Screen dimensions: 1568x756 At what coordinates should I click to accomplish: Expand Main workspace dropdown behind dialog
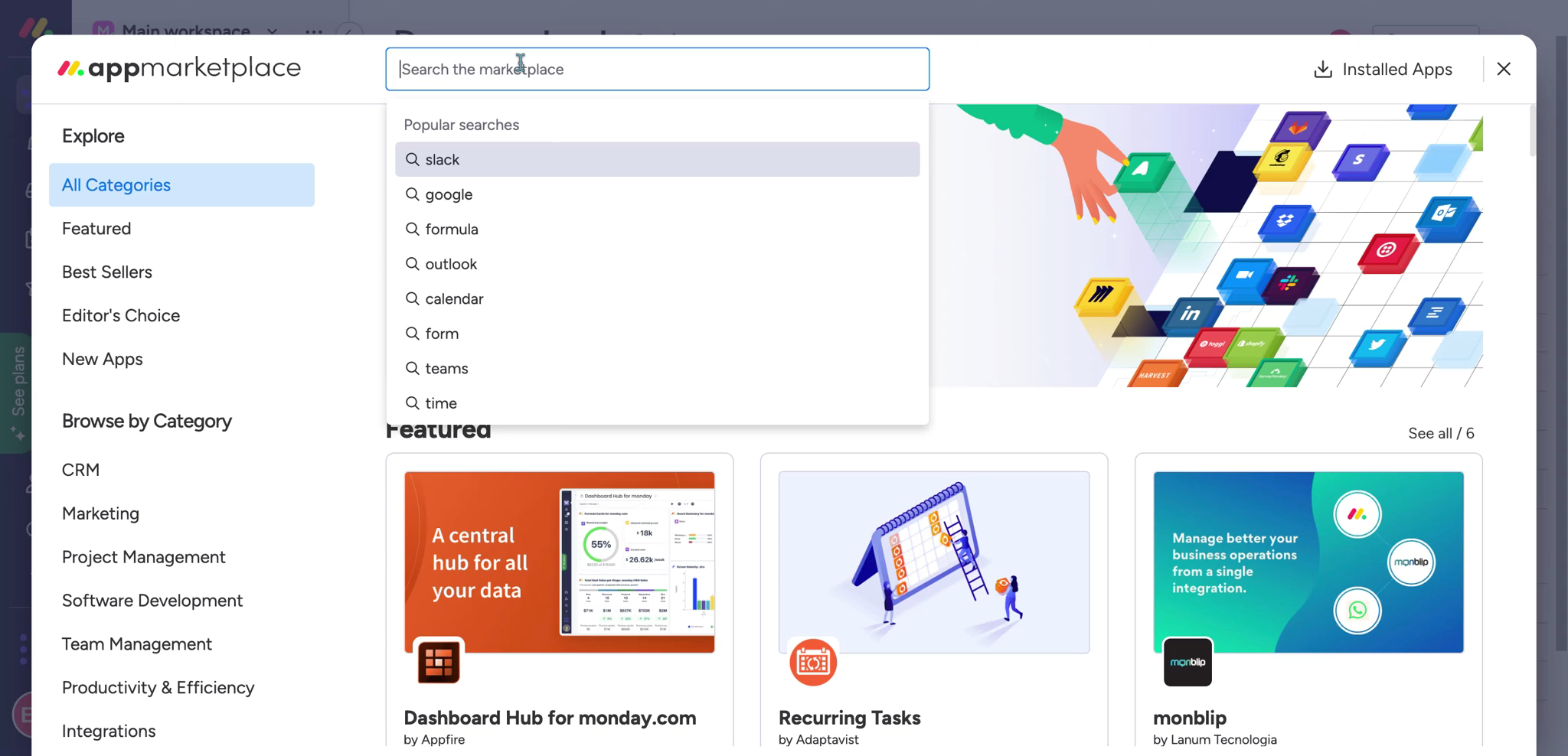272,31
